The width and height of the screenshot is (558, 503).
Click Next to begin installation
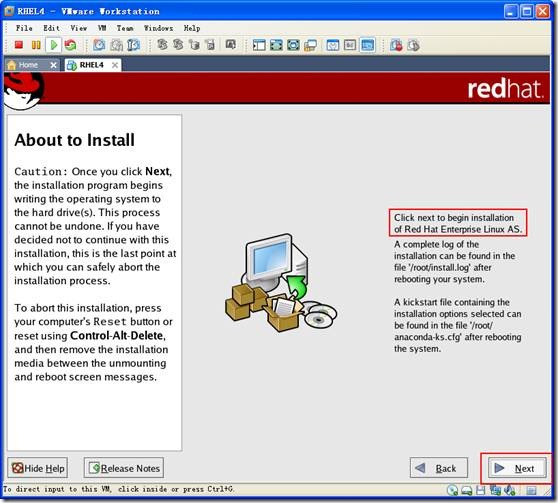(x=517, y=468)
